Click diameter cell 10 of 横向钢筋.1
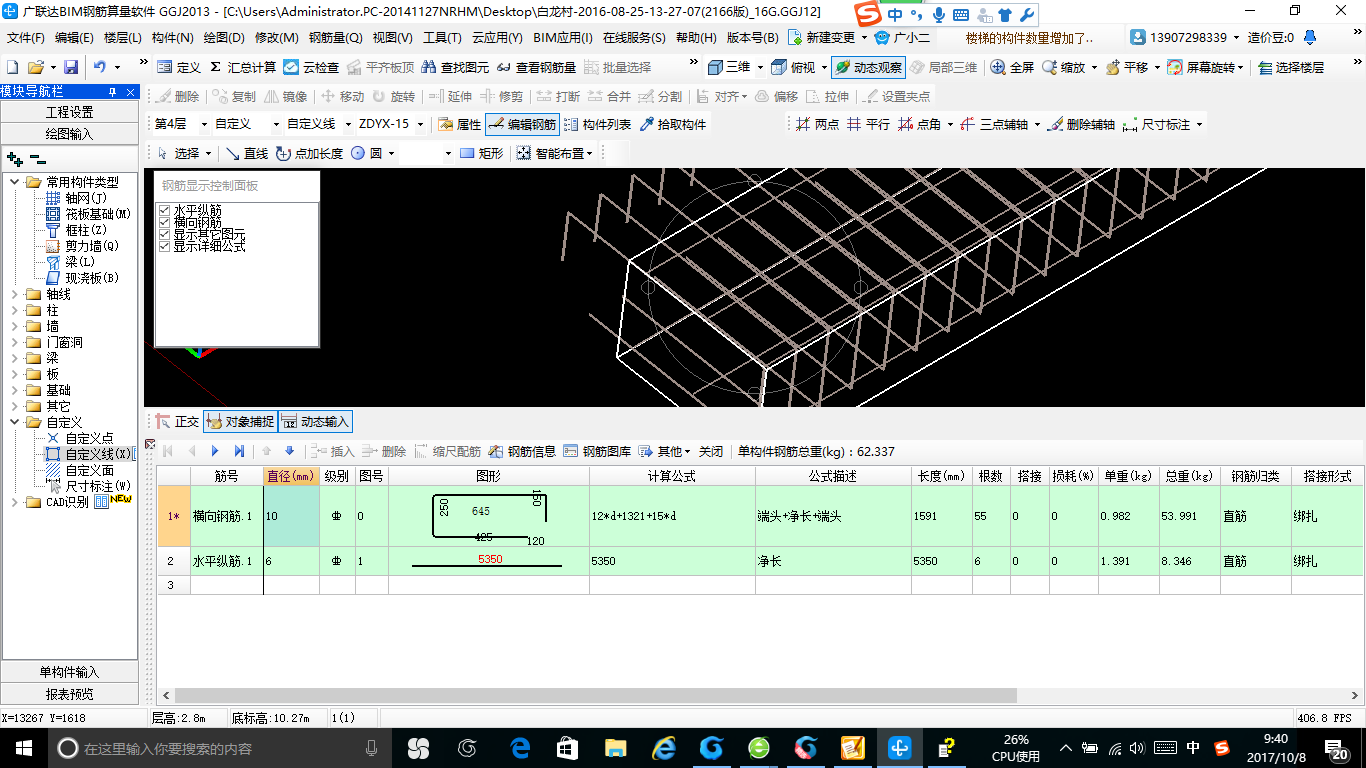This screenshot has width=1366, height=768. click(291, 516)
